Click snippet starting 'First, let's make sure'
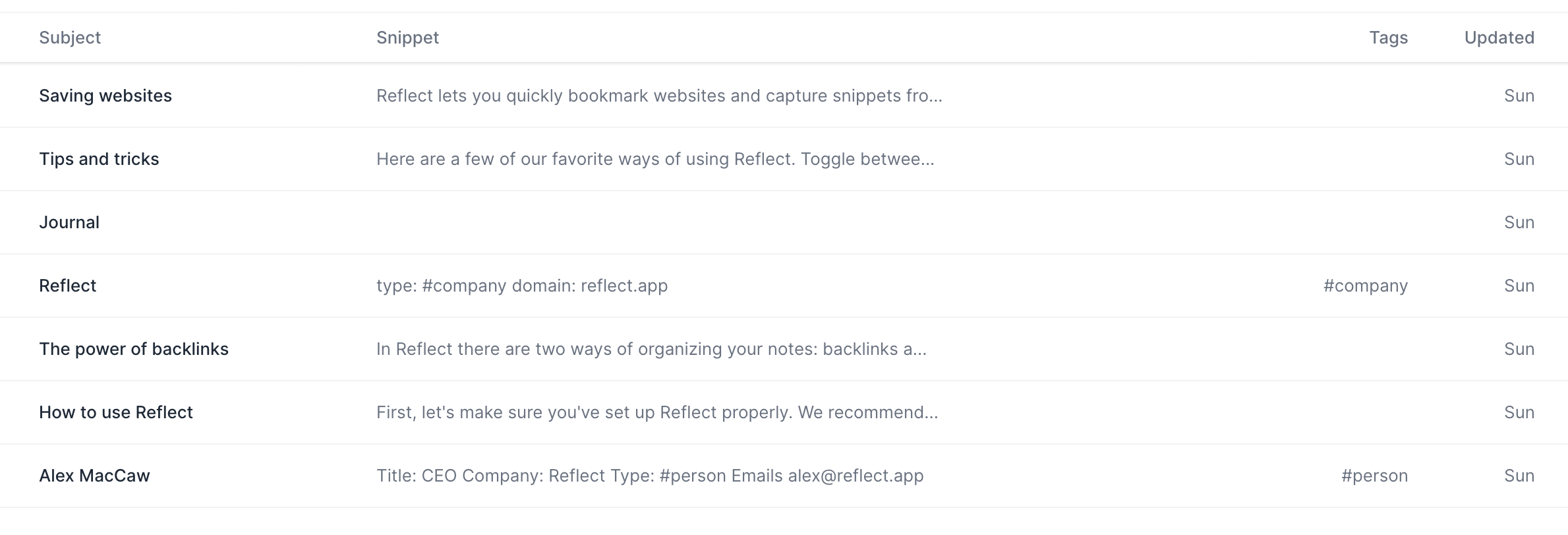The width and height of the screenshot is (1568, 535). point(657,412)
